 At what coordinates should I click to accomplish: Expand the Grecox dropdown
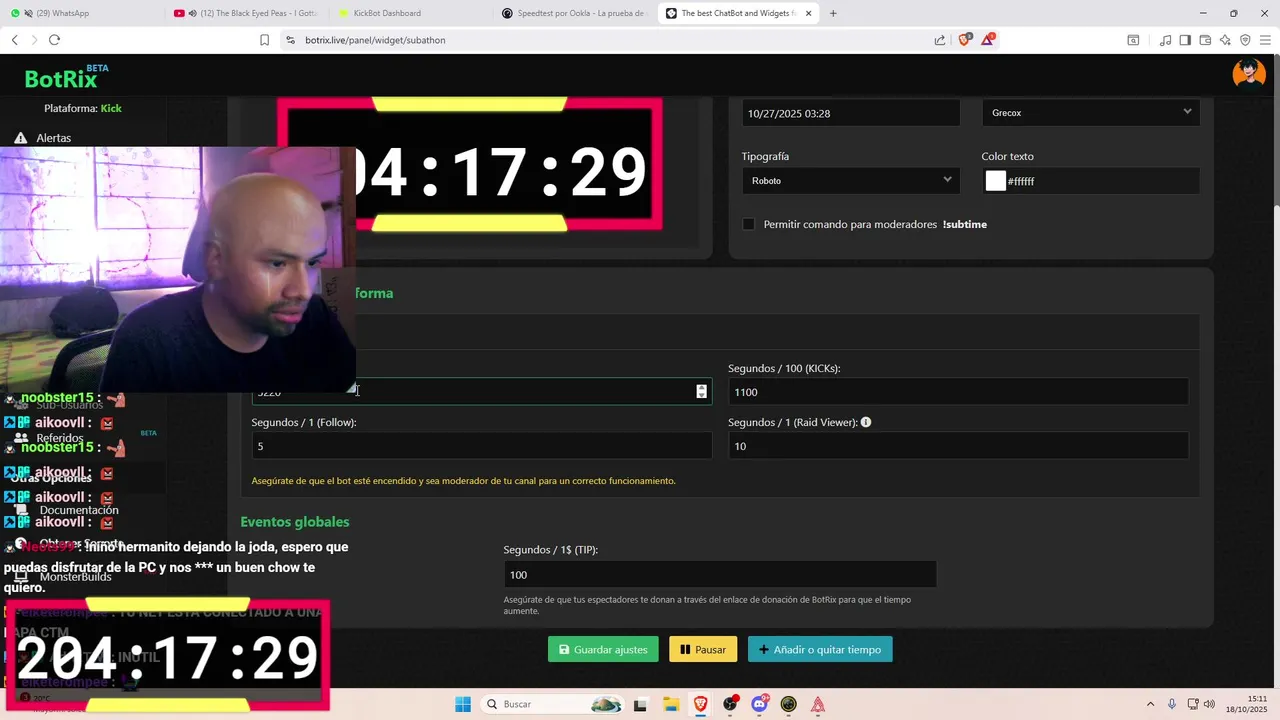coord(1091,113)
